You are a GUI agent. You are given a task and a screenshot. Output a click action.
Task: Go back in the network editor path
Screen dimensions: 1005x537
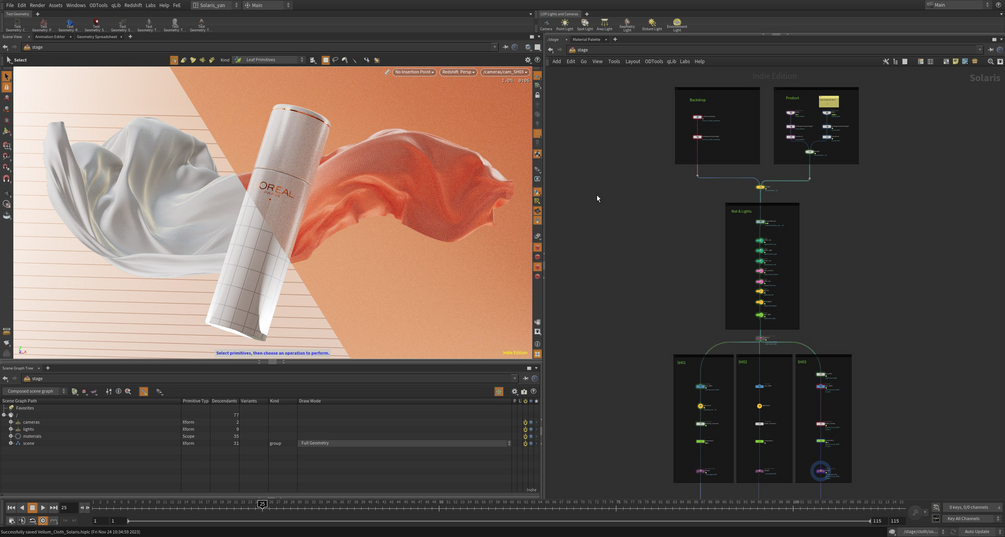point(550,49)
